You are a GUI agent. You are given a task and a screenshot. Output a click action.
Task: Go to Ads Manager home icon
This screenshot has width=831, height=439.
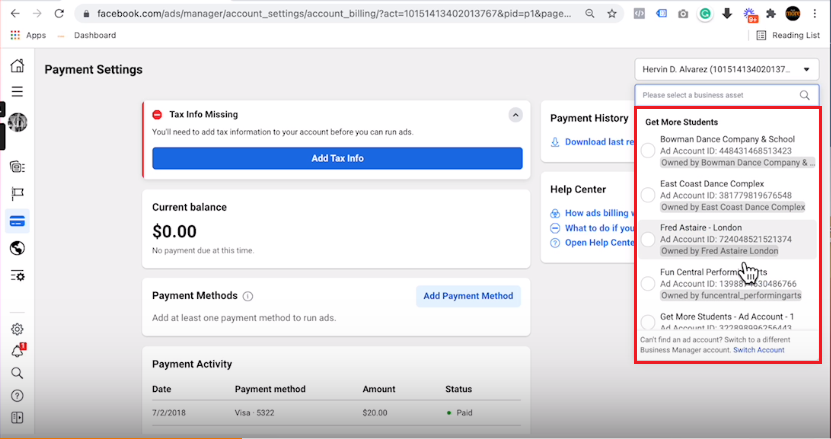click(17, 65)
